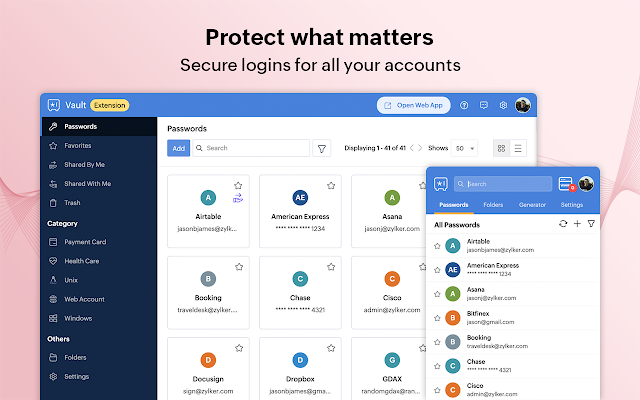Open the profile avatar in popup
Image resolution: width=640 pixels, height=400 pixels.
(x=586, y=184)
